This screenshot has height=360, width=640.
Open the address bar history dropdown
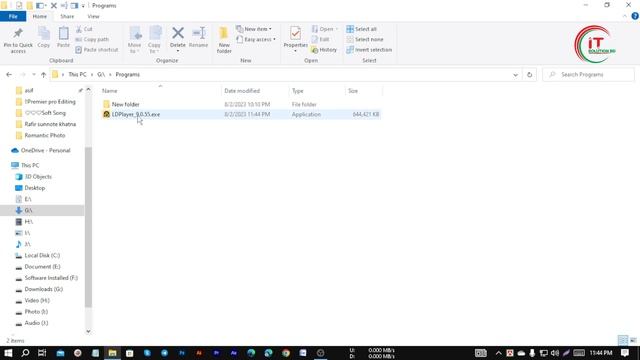(516, 75)
